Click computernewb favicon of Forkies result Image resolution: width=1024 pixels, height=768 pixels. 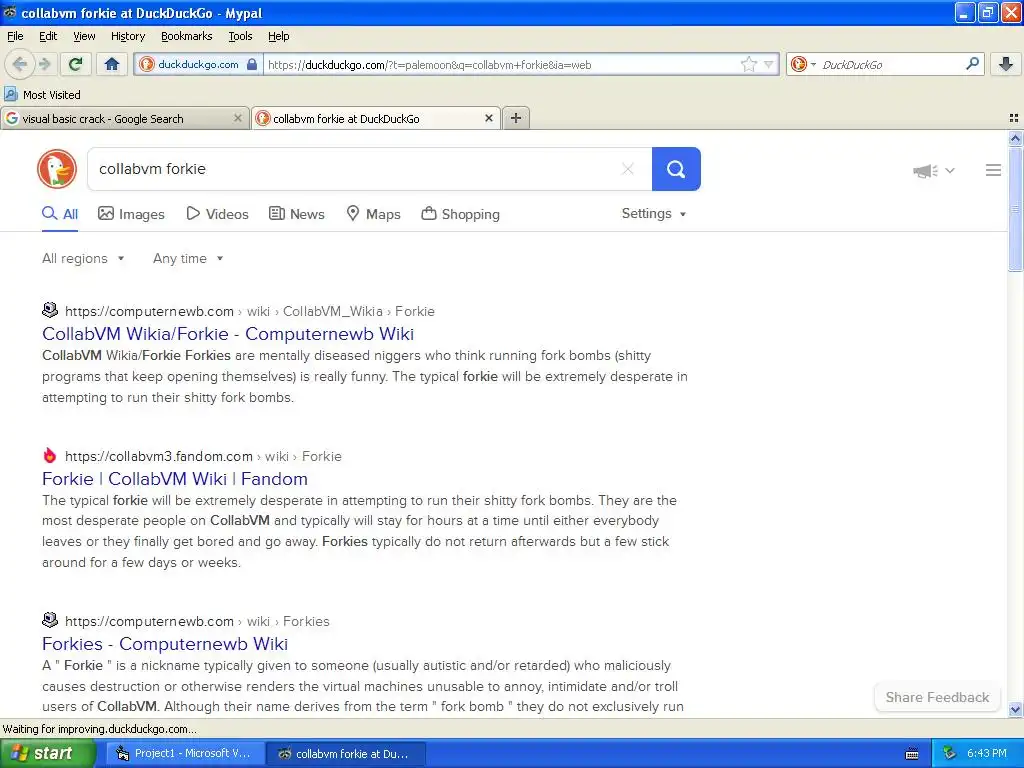tap(50, 619)
